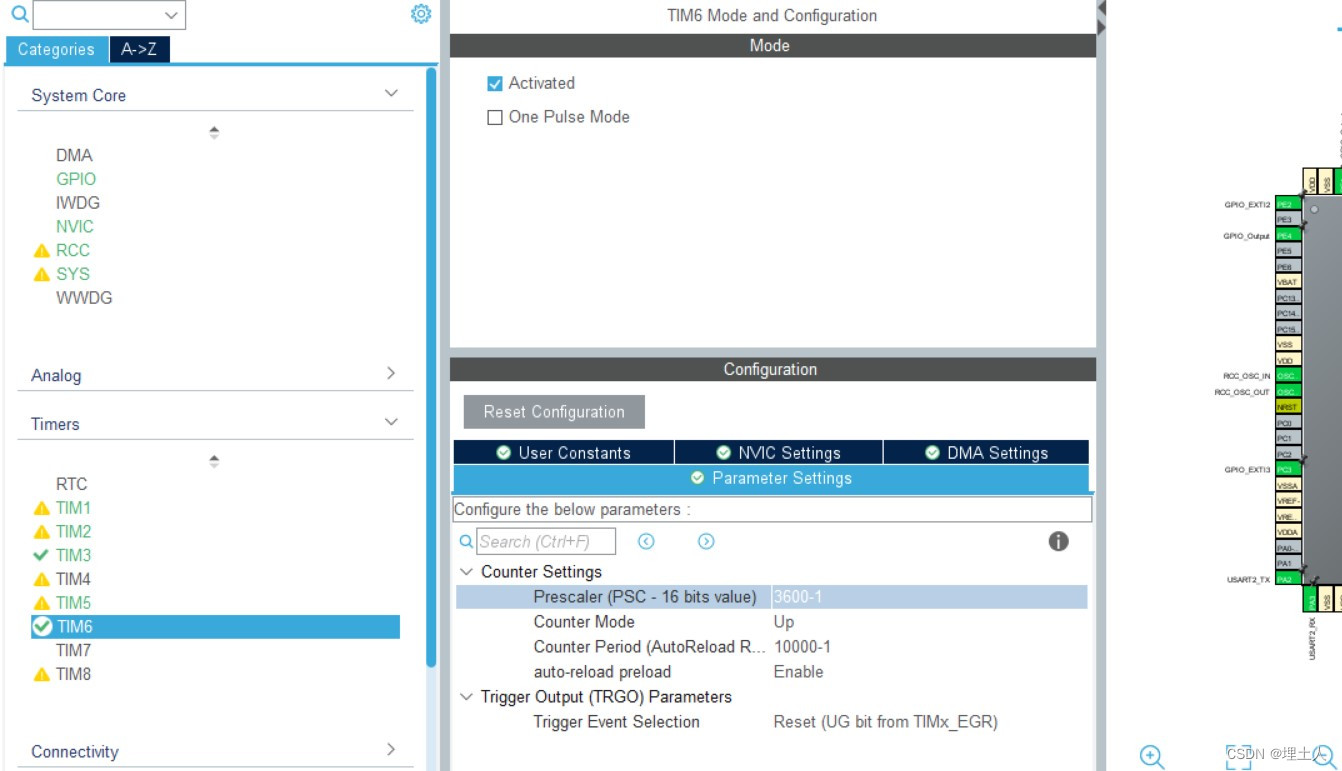Click auto-reload preload value Enable
This screenshot has height=771, width=1342.
[x=798, y=672]
